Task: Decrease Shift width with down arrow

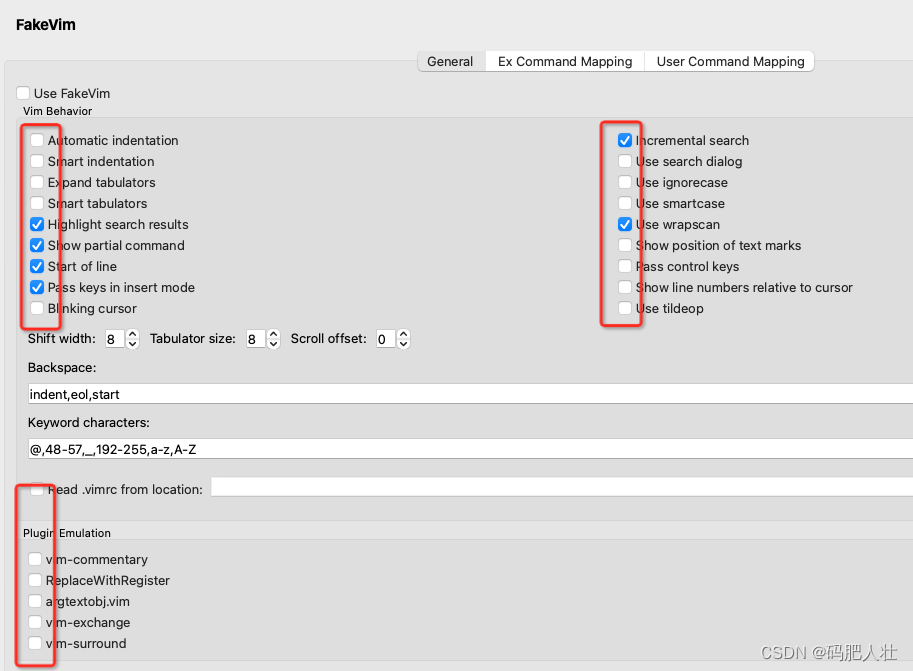Action: (133, 344)
